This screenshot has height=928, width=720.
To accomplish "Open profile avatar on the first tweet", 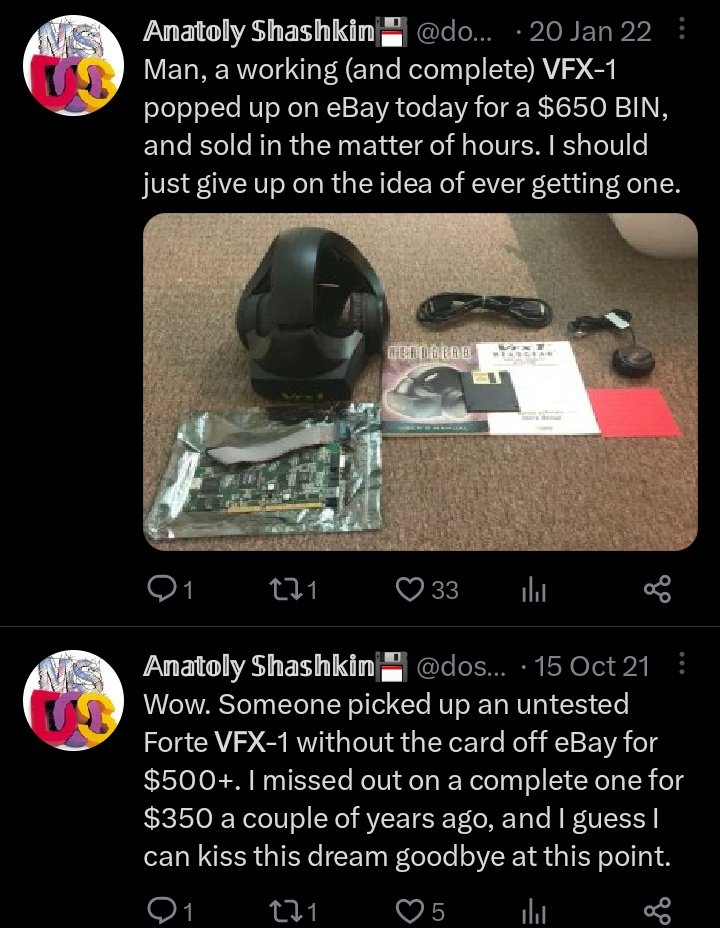I will [x=73, y=65].
